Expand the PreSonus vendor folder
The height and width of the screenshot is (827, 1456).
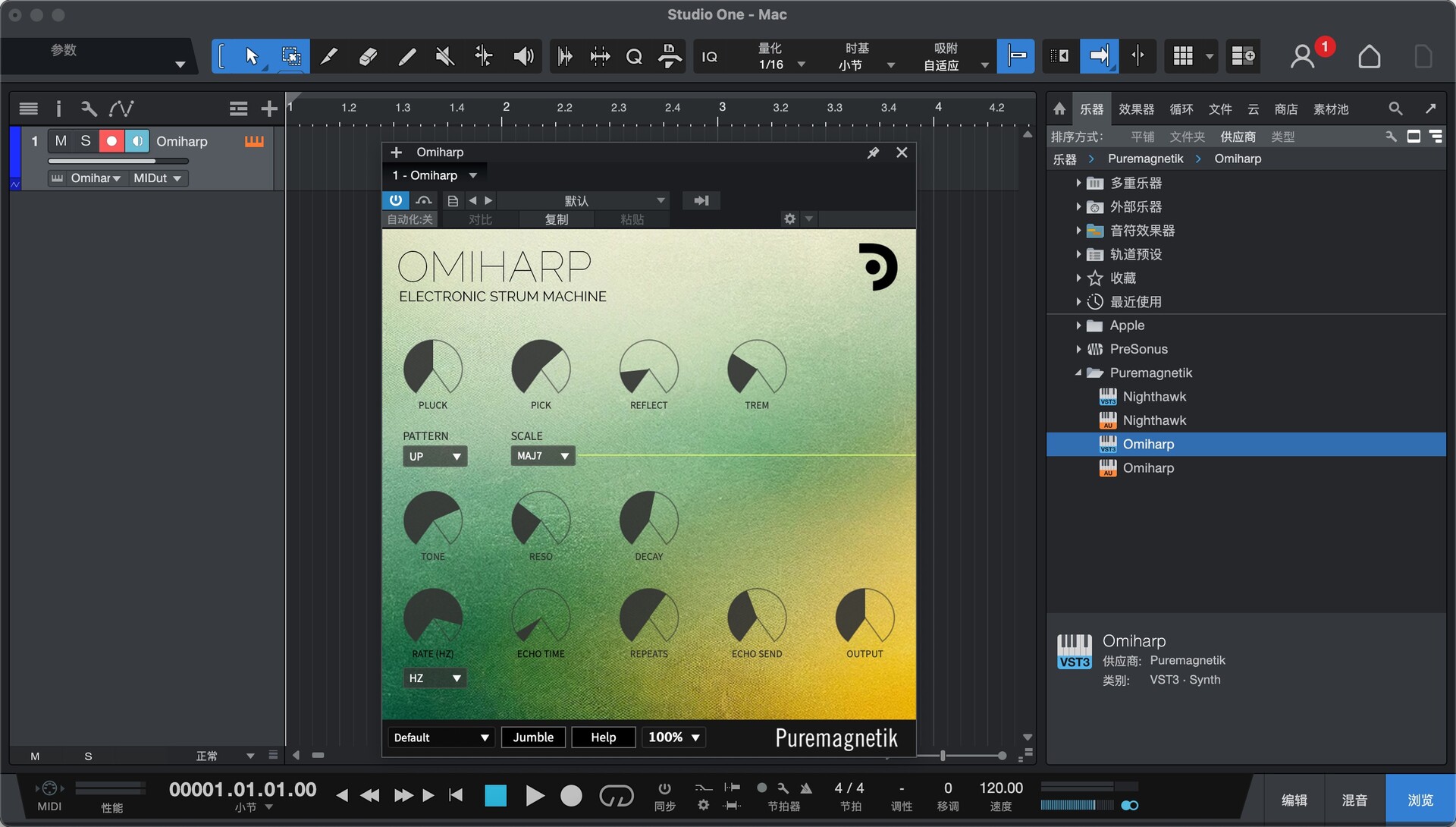[x=1078, y=349]
